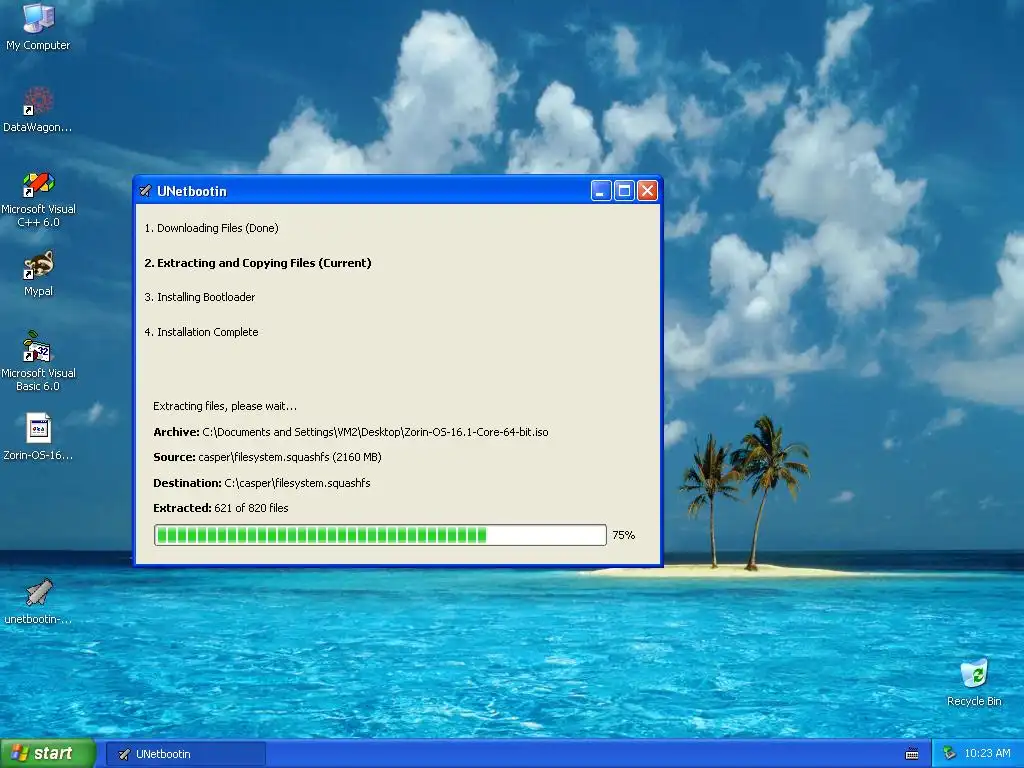Select Microsoft Visual Basic 6.0 shortcut

click(x=39, y=361)
